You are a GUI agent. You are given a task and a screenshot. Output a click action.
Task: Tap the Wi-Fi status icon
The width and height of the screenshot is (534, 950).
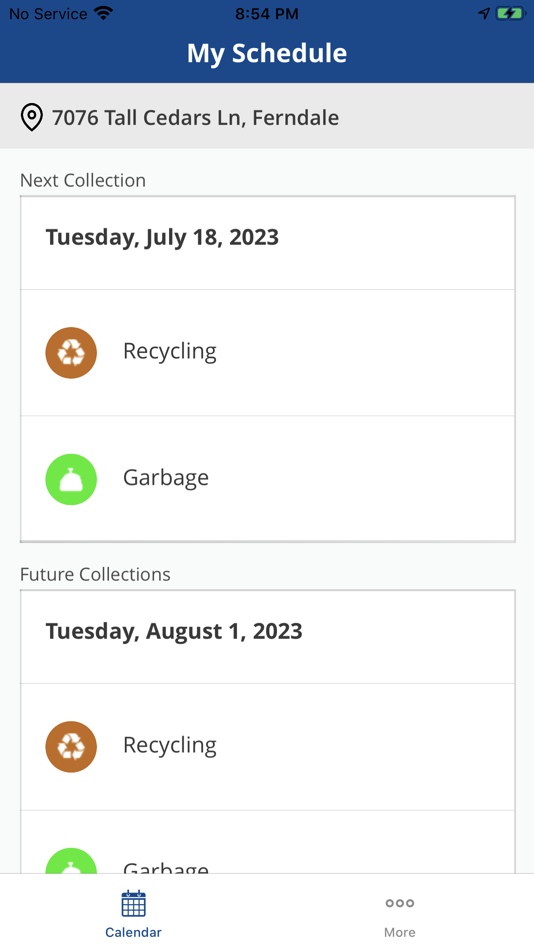click(104, 13)
